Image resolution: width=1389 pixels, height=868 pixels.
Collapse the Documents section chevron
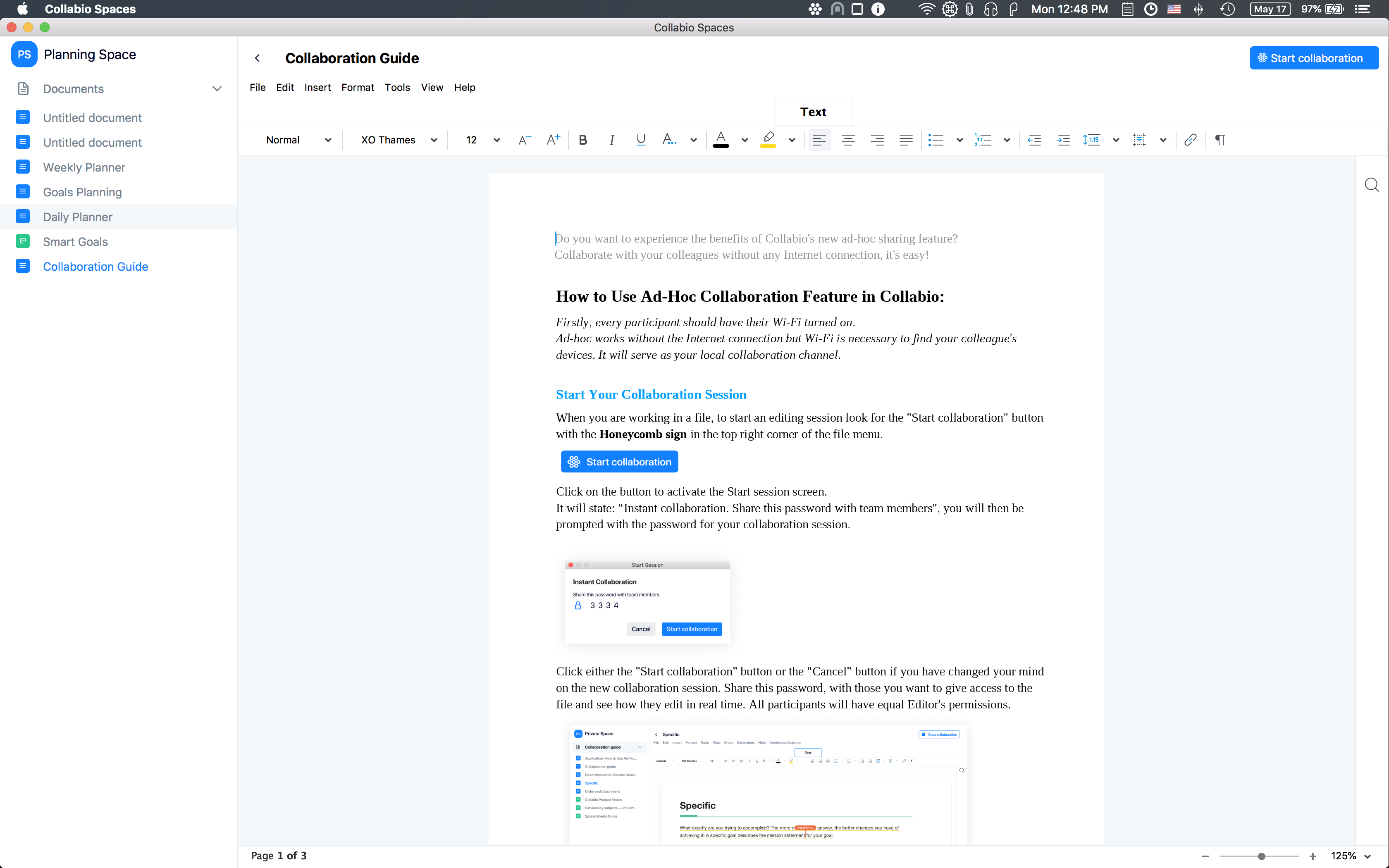[x=217, y=89]
